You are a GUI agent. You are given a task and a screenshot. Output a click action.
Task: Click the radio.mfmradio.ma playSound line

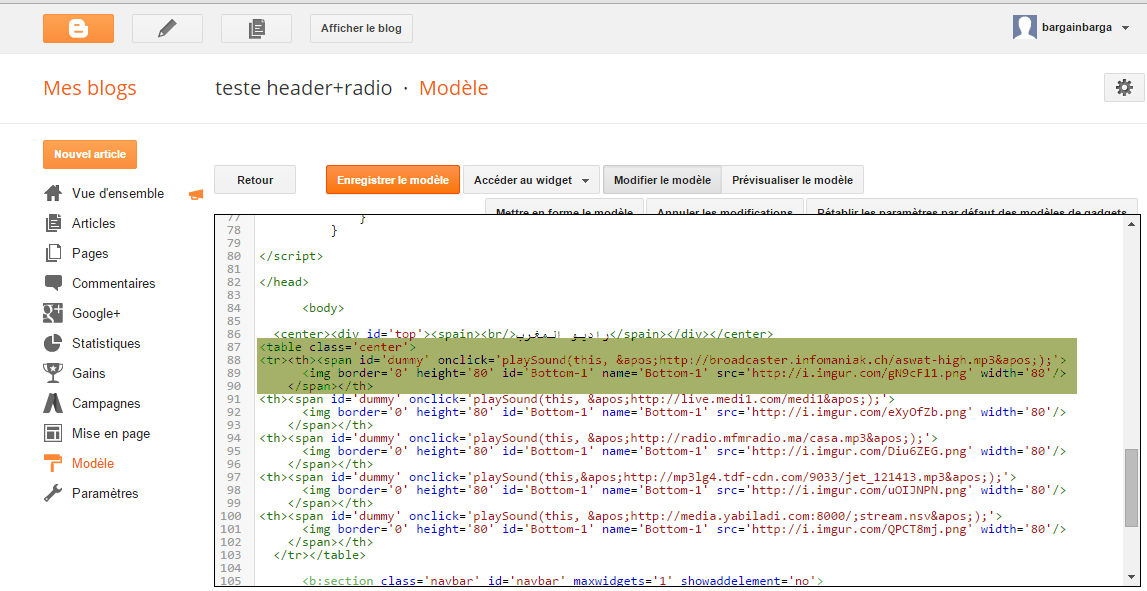coord(598,438)
